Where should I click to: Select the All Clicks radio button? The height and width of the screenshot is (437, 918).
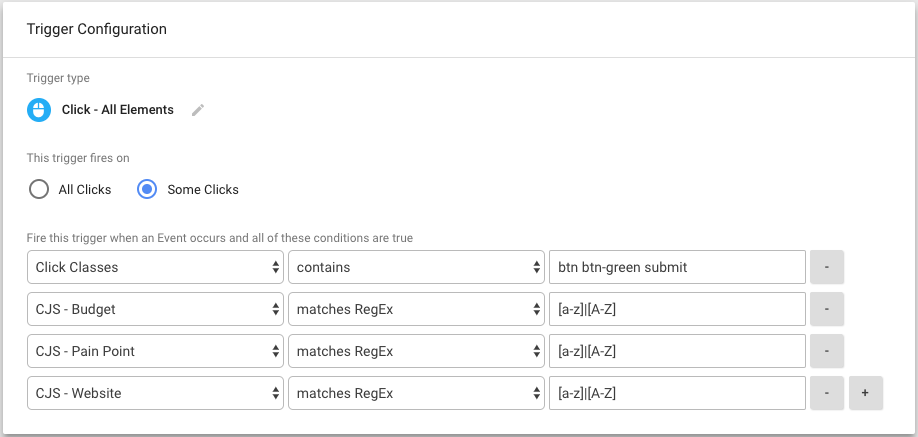[39, 189]
